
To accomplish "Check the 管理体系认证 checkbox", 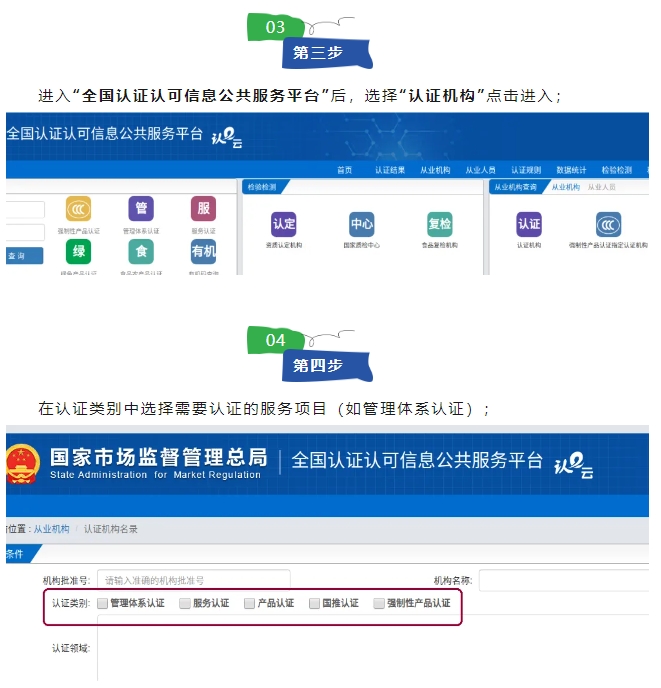I will click(x=103, y=603).
